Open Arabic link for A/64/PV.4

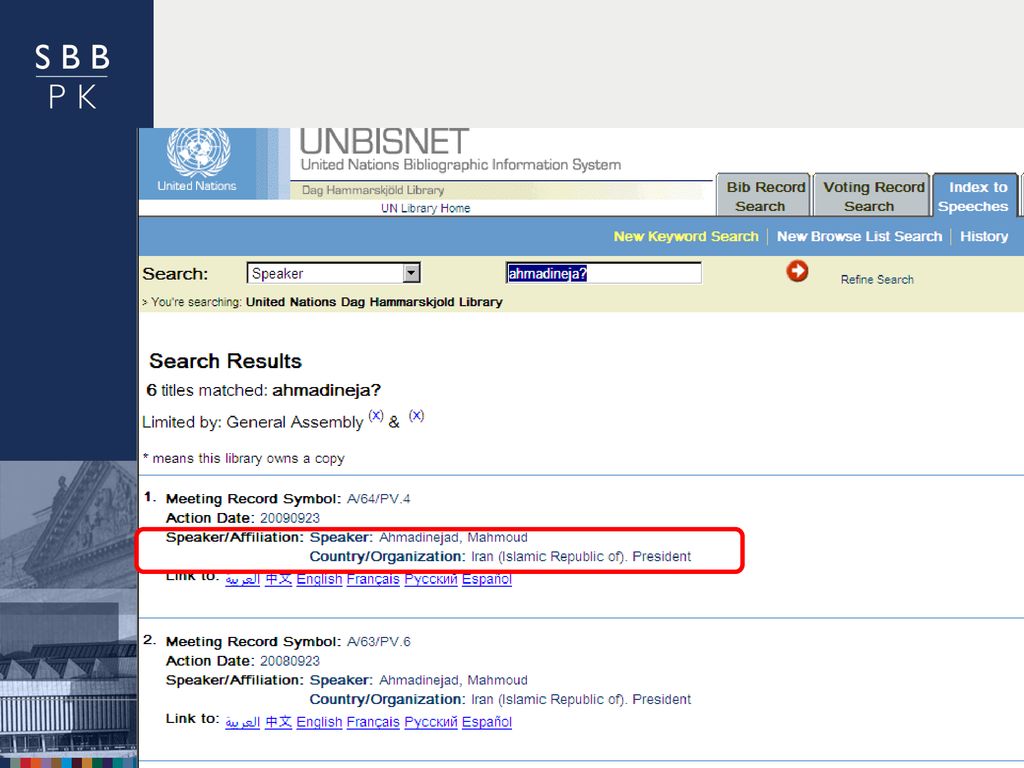point(242,579)
